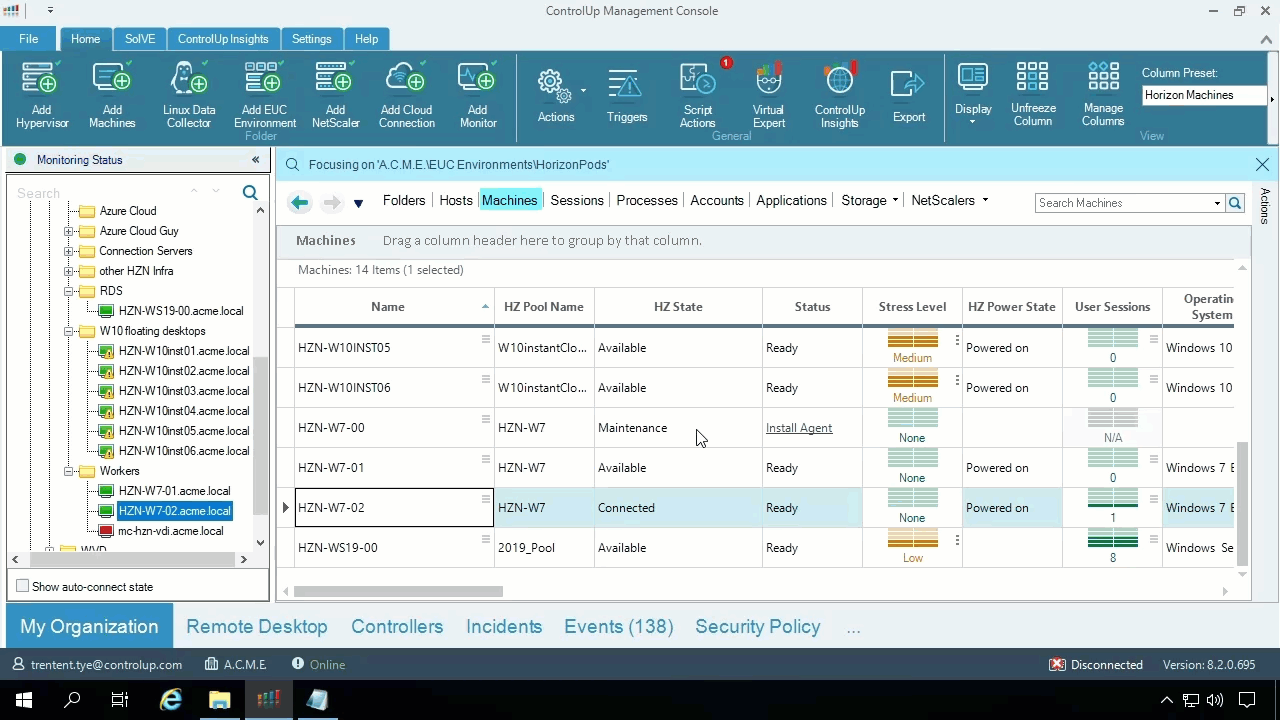The width and height of the screenshot is (1280, 720).
Task: Open the File menu
Action: (x=28, y=39)
